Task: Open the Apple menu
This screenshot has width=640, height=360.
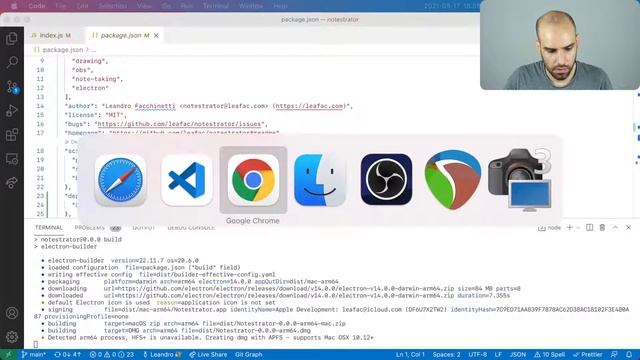Action: (14, 6)
